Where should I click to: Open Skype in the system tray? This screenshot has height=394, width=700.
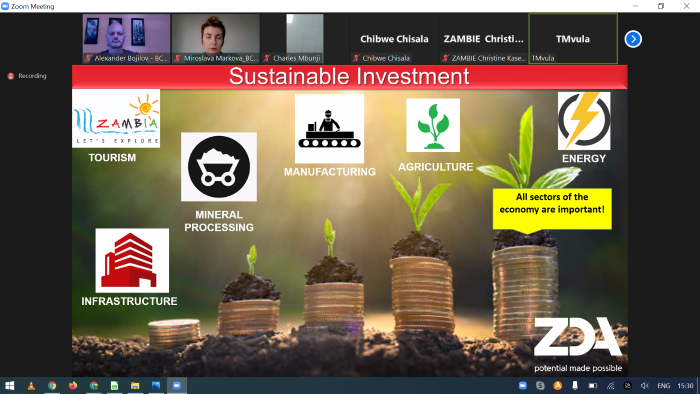[x=540, y=386]
